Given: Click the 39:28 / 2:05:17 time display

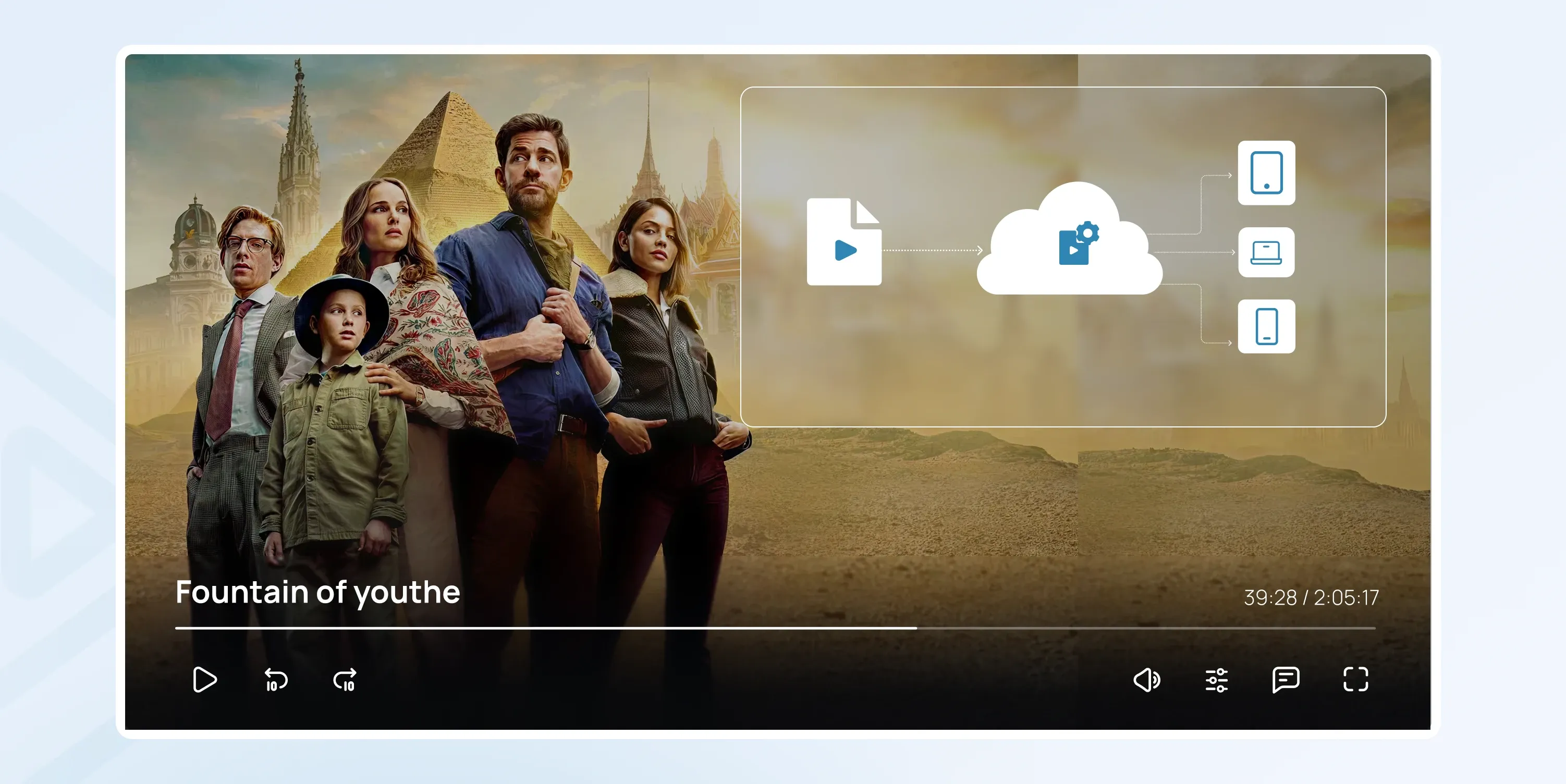Looking at the screenshot, I should pos(1311,597).
